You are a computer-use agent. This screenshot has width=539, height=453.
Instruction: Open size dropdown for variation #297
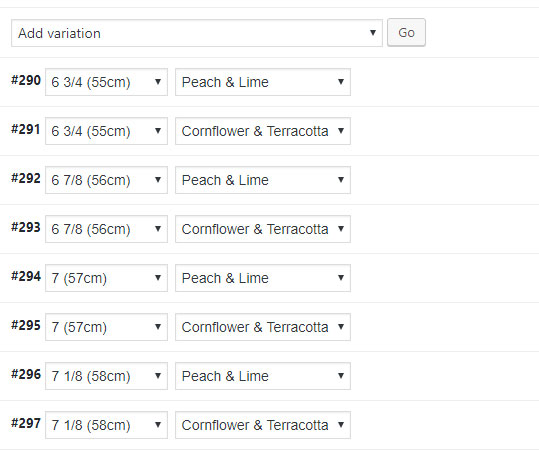(x=106, y=425)
